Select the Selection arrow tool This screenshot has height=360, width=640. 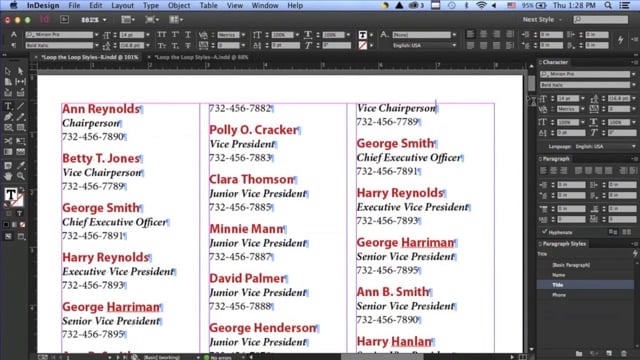[x=8, y=71]
